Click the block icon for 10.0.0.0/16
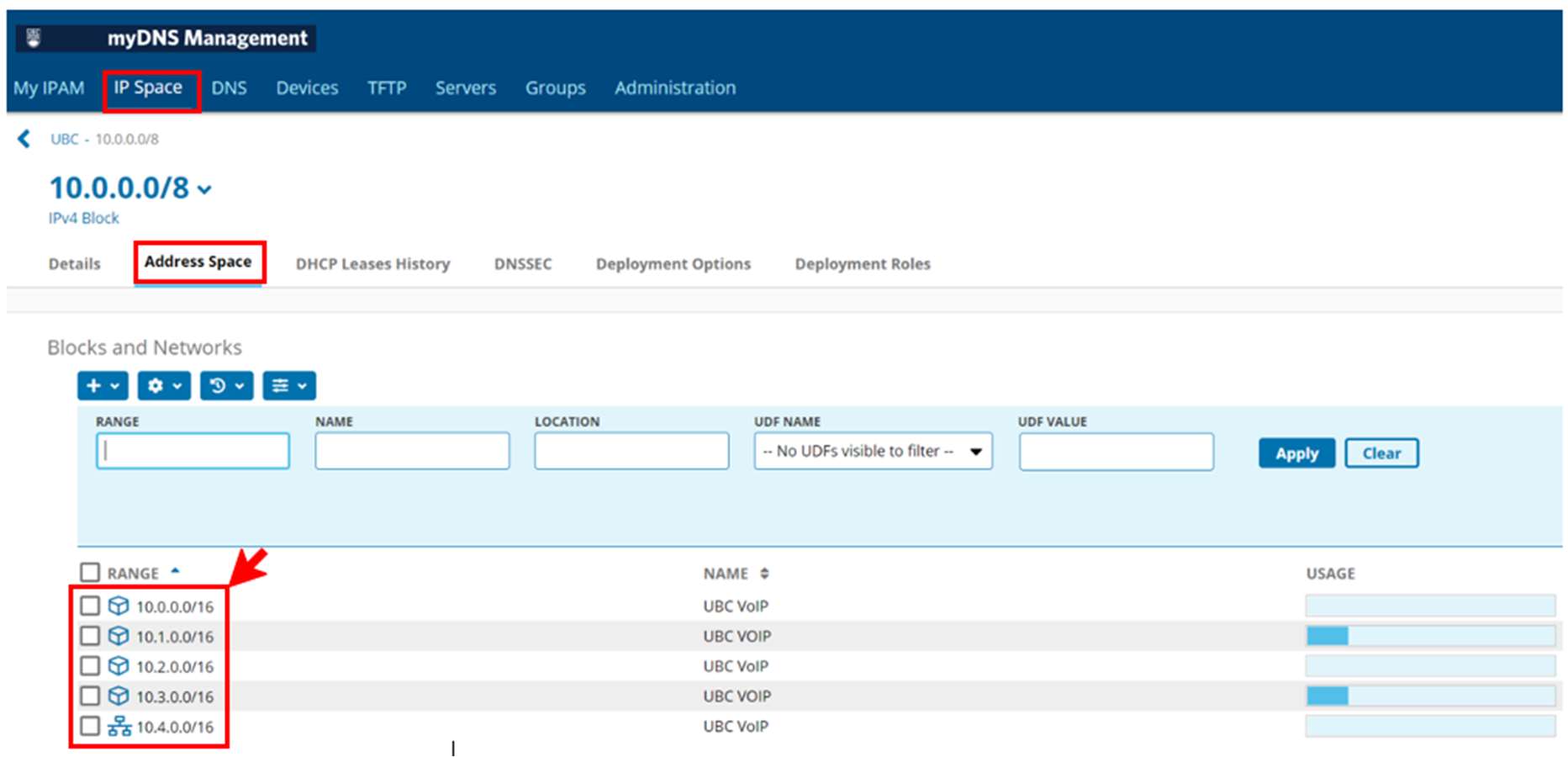This screenshot has height=757, width=1568. click(x=119, y=606)
